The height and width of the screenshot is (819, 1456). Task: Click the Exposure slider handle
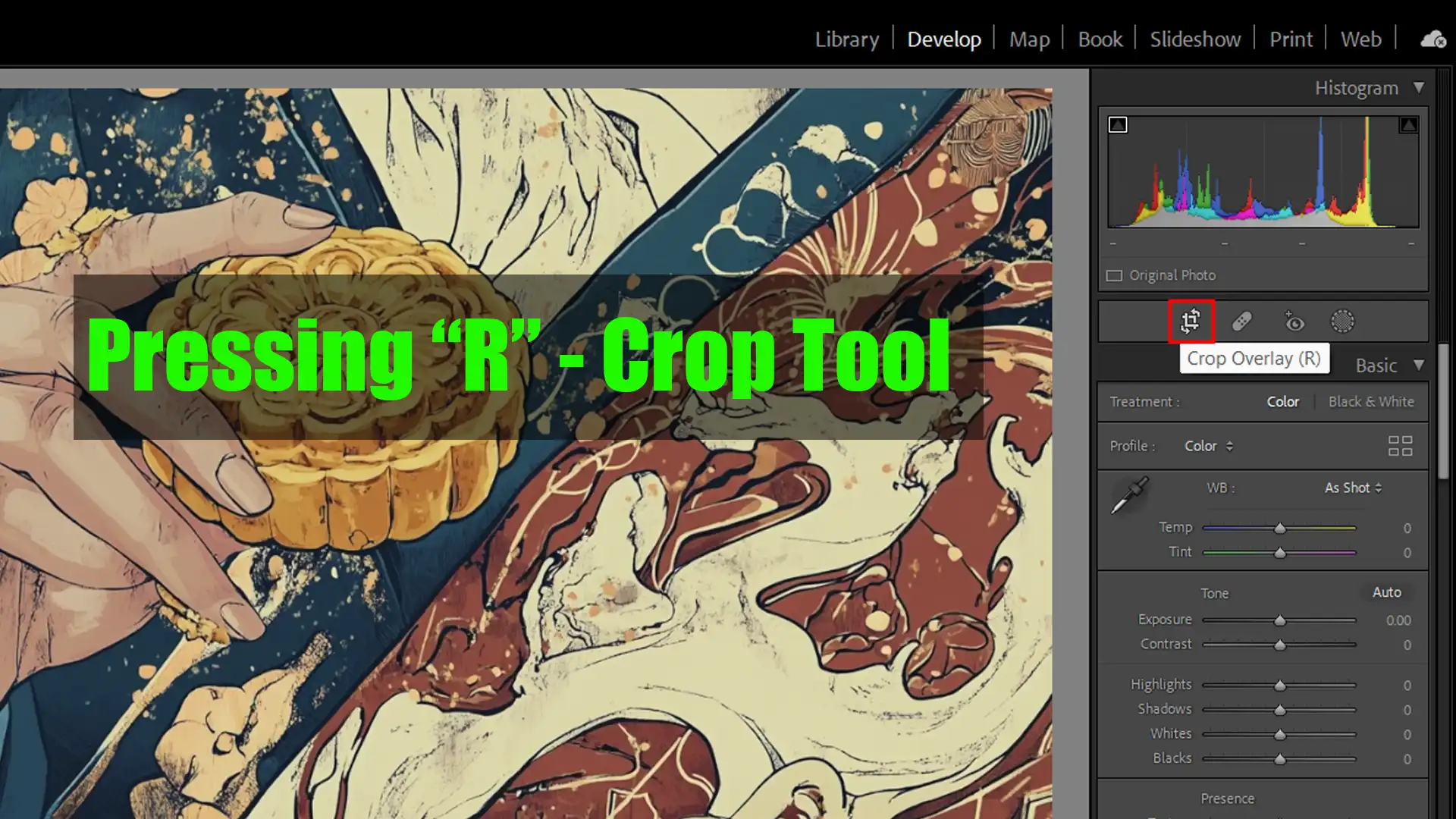[1280, 620]
